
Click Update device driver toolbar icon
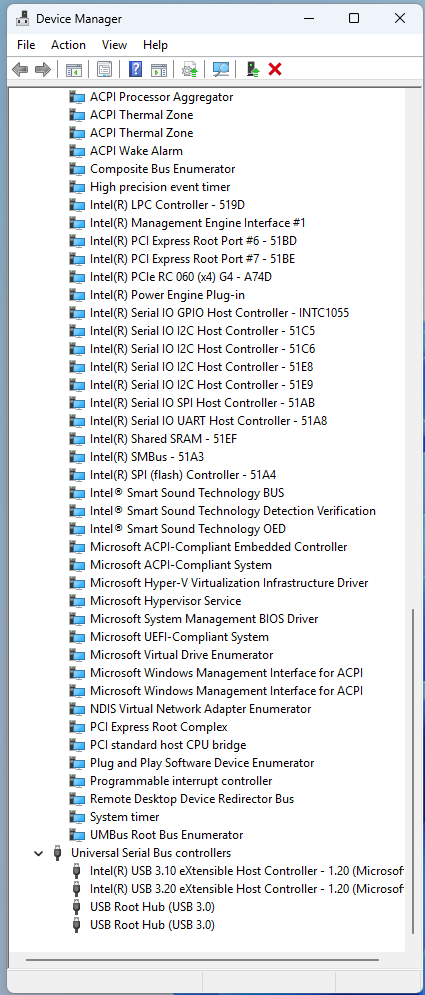[190, 69]
